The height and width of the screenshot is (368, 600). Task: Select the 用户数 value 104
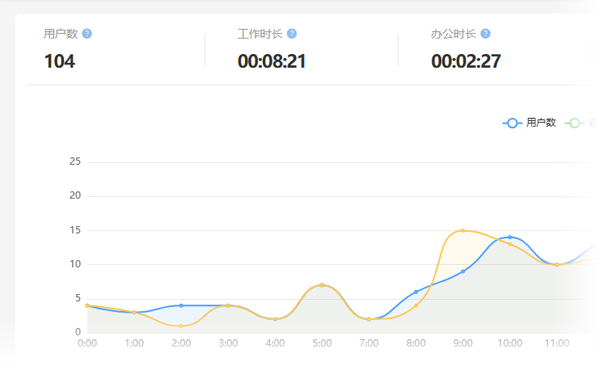tap(60, 61)
